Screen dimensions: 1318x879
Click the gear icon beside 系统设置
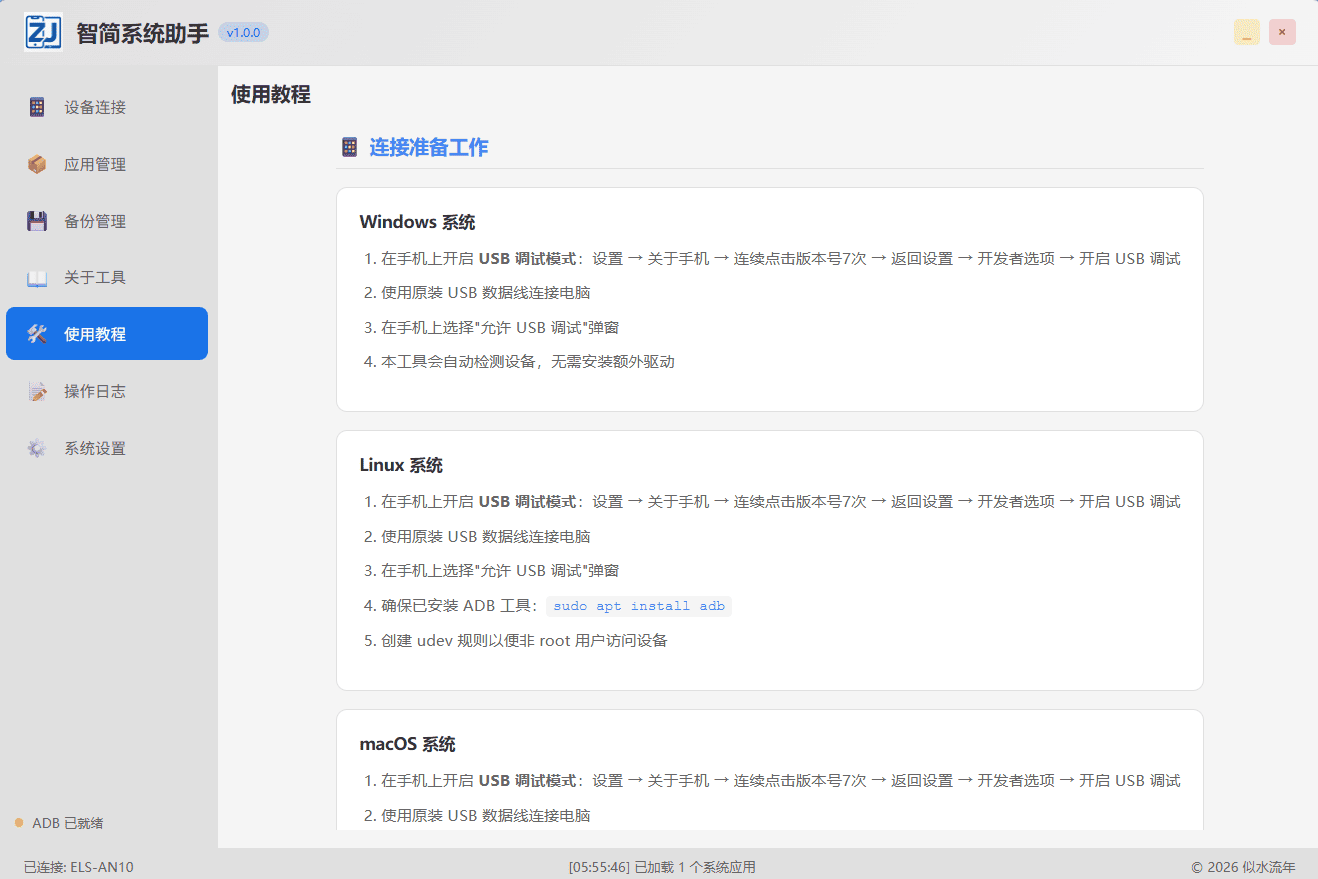(x=37, y=448)
